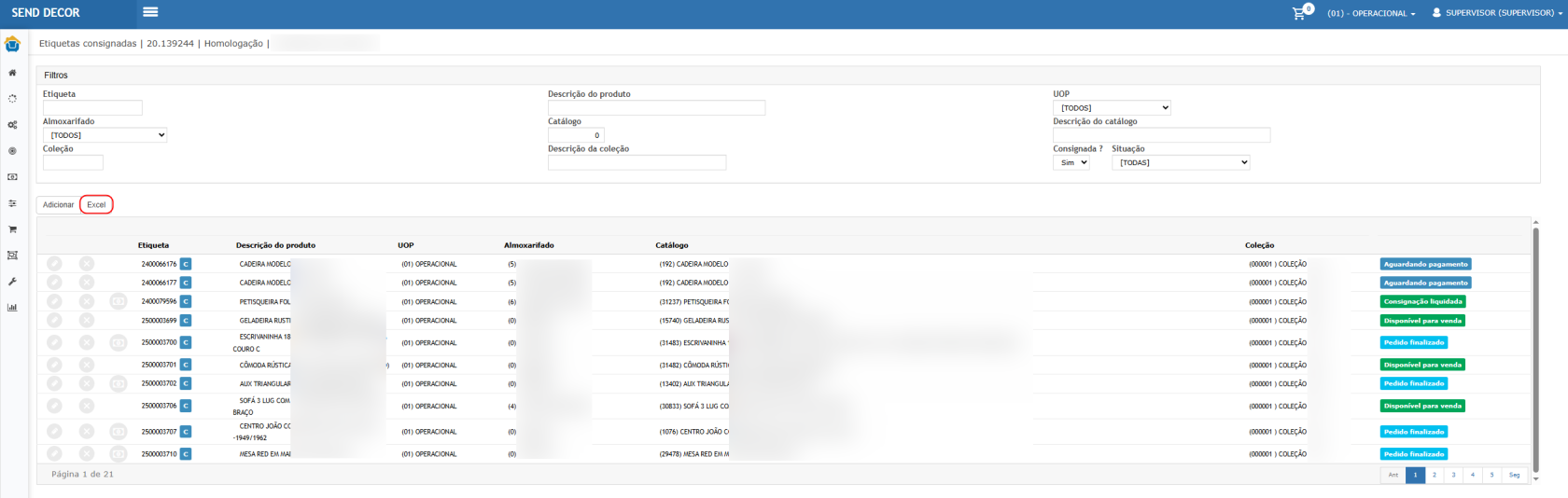Click the Página 1 de 21 text
This screenshot has height=498, width=1568.
[x=82, y=475]
